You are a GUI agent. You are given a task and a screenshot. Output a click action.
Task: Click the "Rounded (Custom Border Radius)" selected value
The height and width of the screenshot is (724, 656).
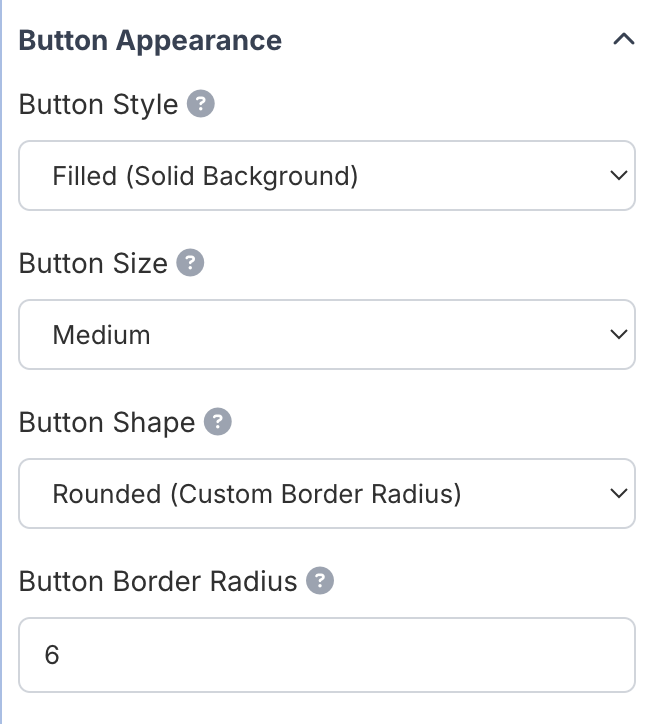pos(257,494)
